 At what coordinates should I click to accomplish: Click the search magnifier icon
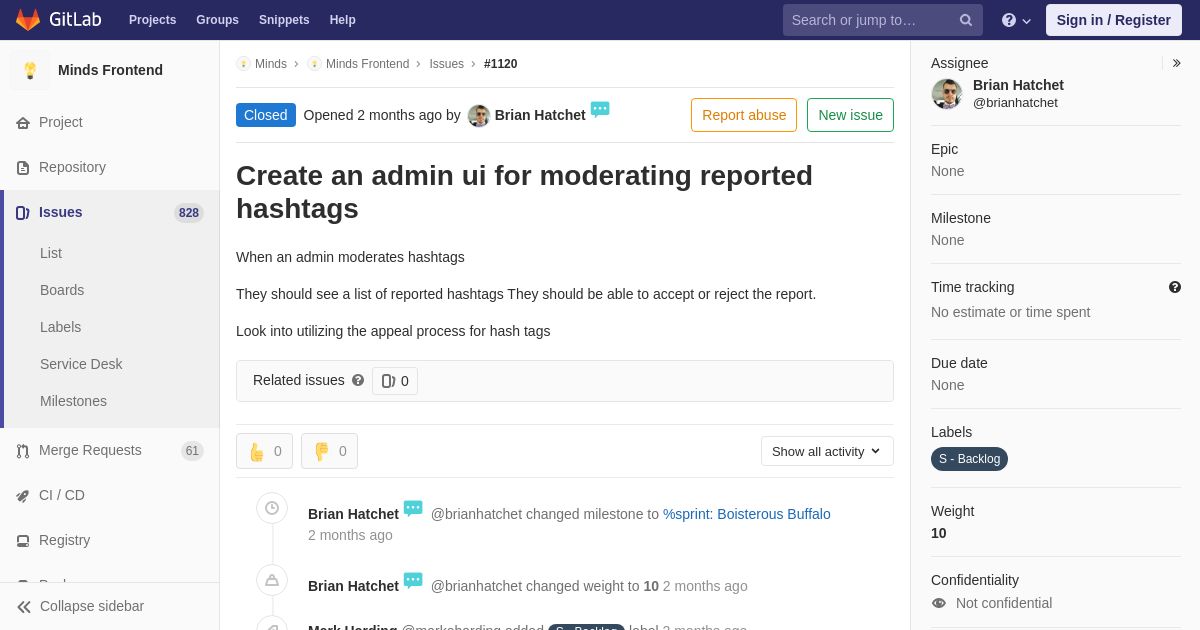pos(966,20)
